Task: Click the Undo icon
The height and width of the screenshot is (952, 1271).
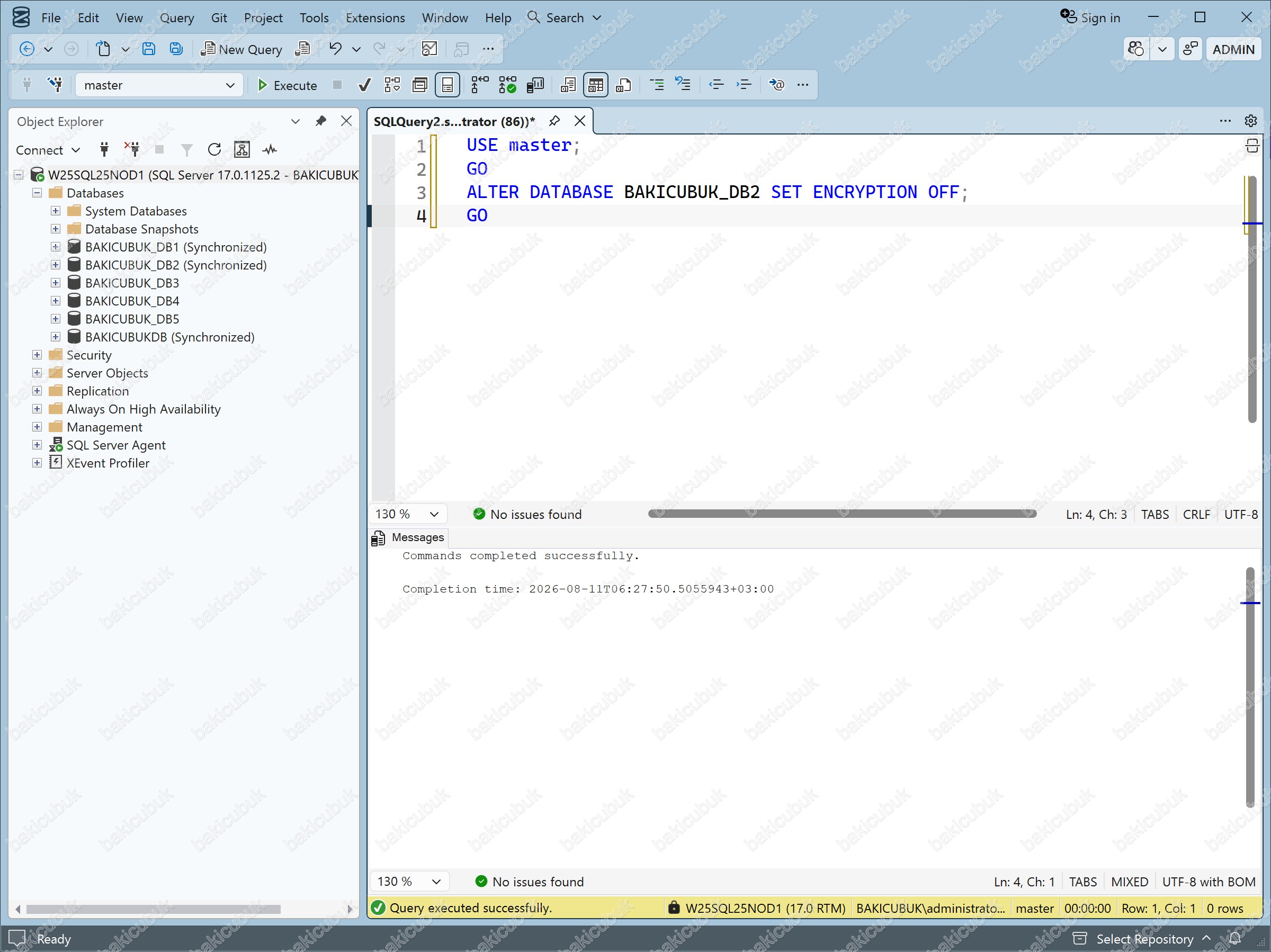Action: click(x=336, y=49)
